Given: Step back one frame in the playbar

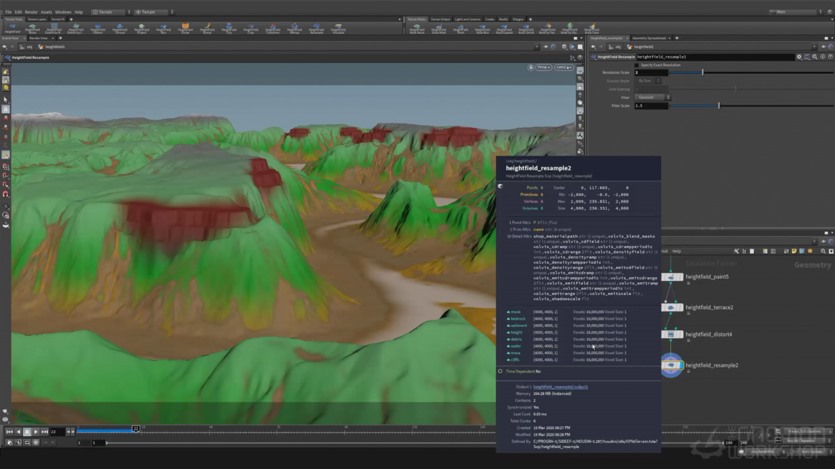Looking at the screenshot, I should 70,432.
